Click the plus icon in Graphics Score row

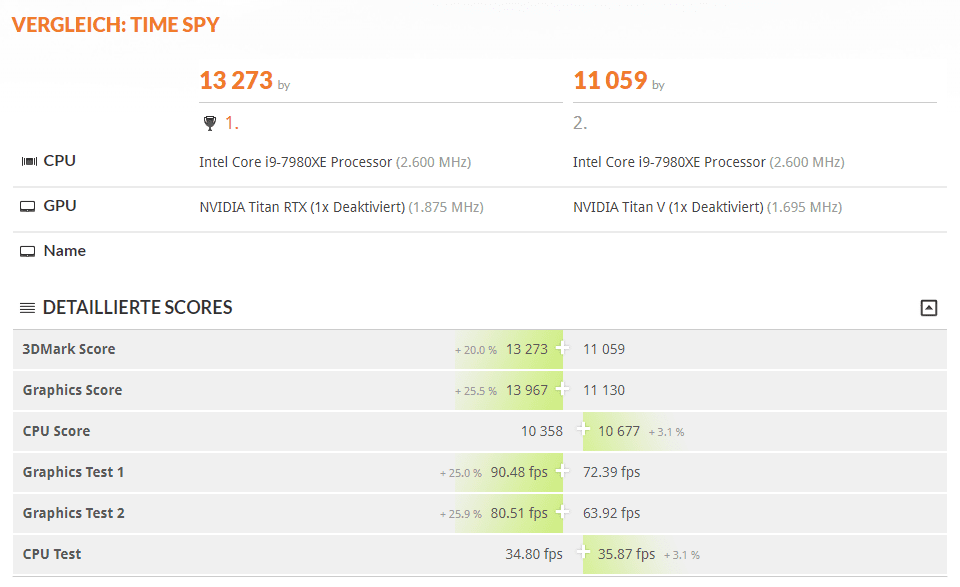[x=563, y=389]
